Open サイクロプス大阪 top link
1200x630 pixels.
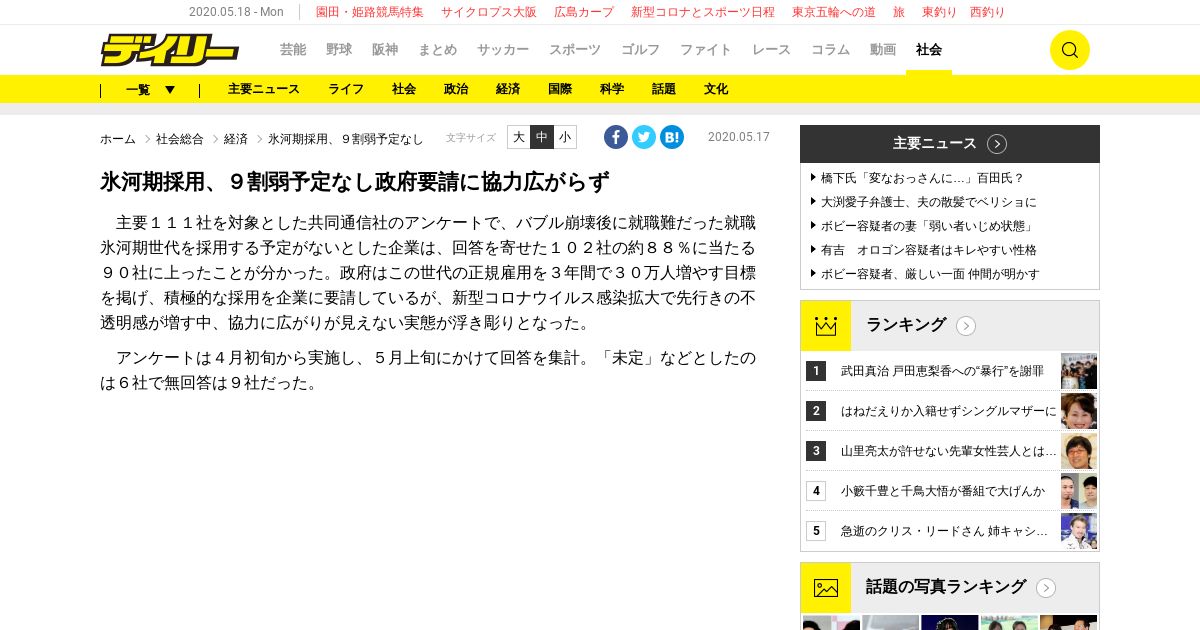tap(489, 12)
